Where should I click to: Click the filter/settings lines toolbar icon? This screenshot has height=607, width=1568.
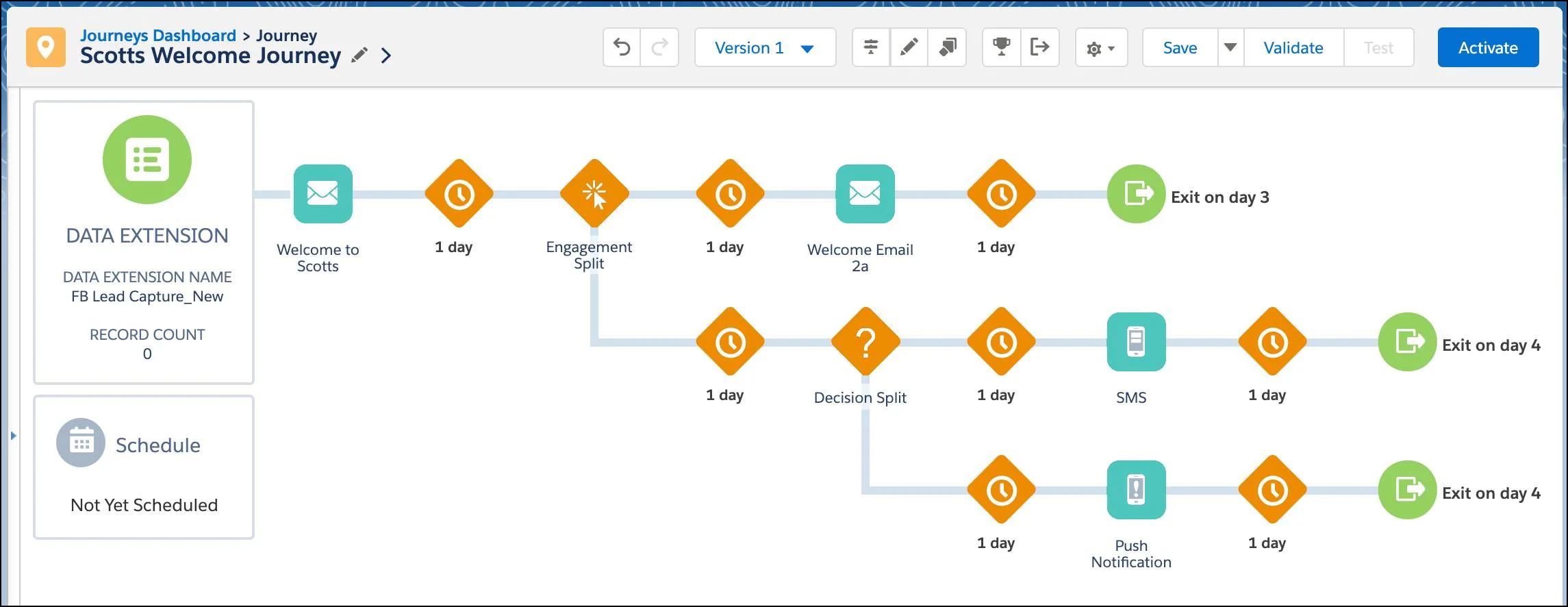[x=871, y=47]
